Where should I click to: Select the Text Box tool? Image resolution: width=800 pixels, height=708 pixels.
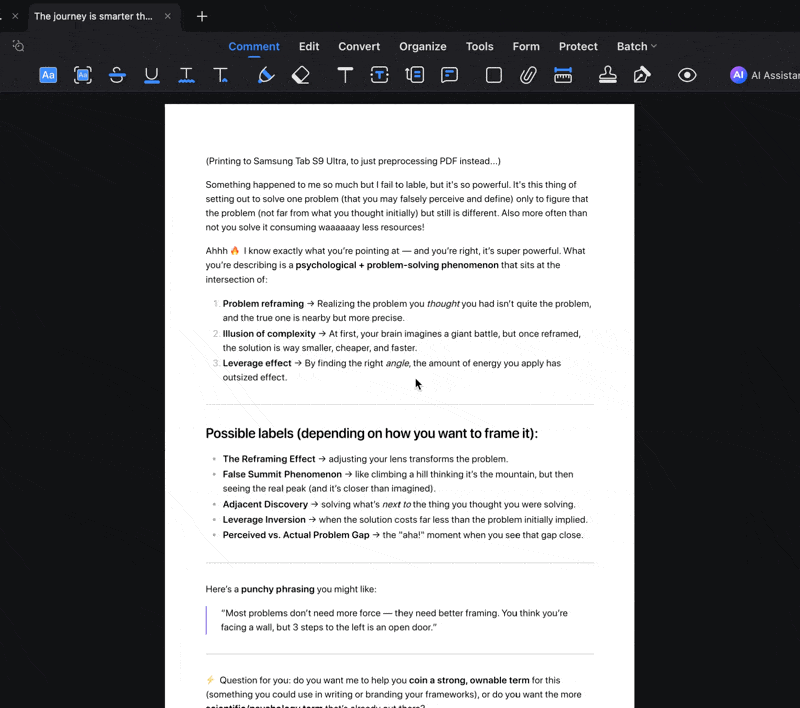pyautogui.click(x=380, y=75)
